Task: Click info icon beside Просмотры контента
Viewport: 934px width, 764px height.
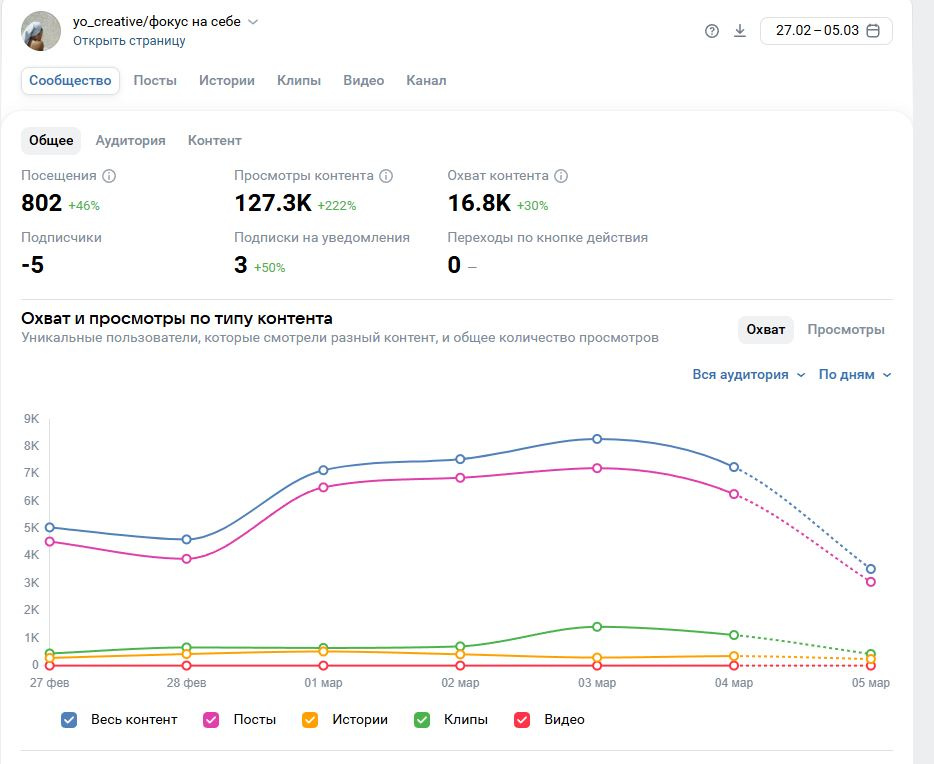Action: click(x=386, y=176)
